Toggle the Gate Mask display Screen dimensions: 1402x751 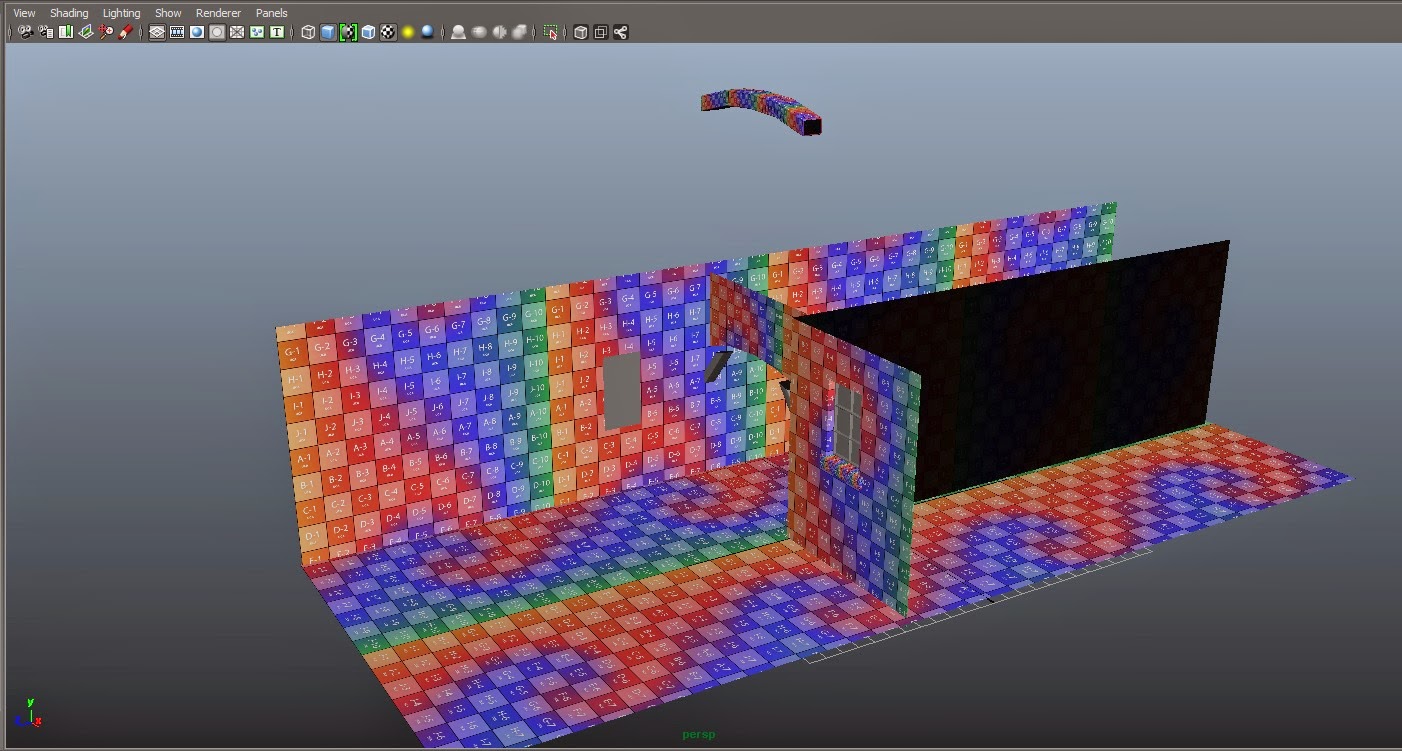tap(217, 32)
